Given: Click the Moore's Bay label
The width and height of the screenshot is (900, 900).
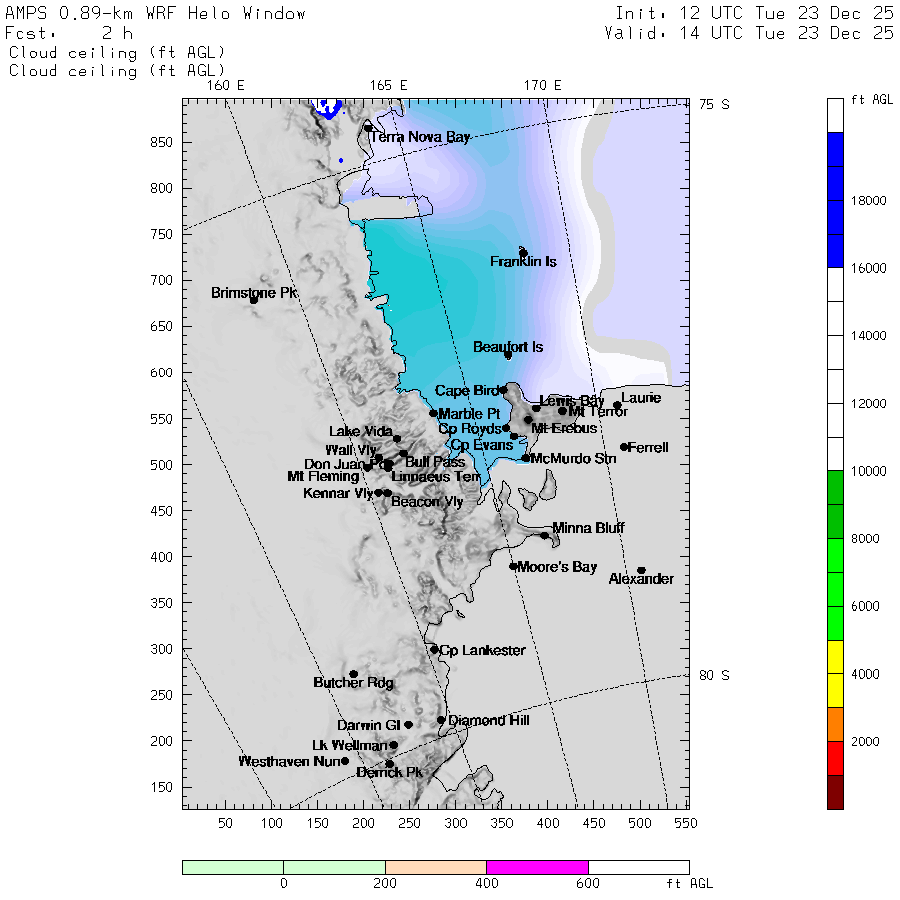Looking at the screenshot, I should [x=557, y=567].
